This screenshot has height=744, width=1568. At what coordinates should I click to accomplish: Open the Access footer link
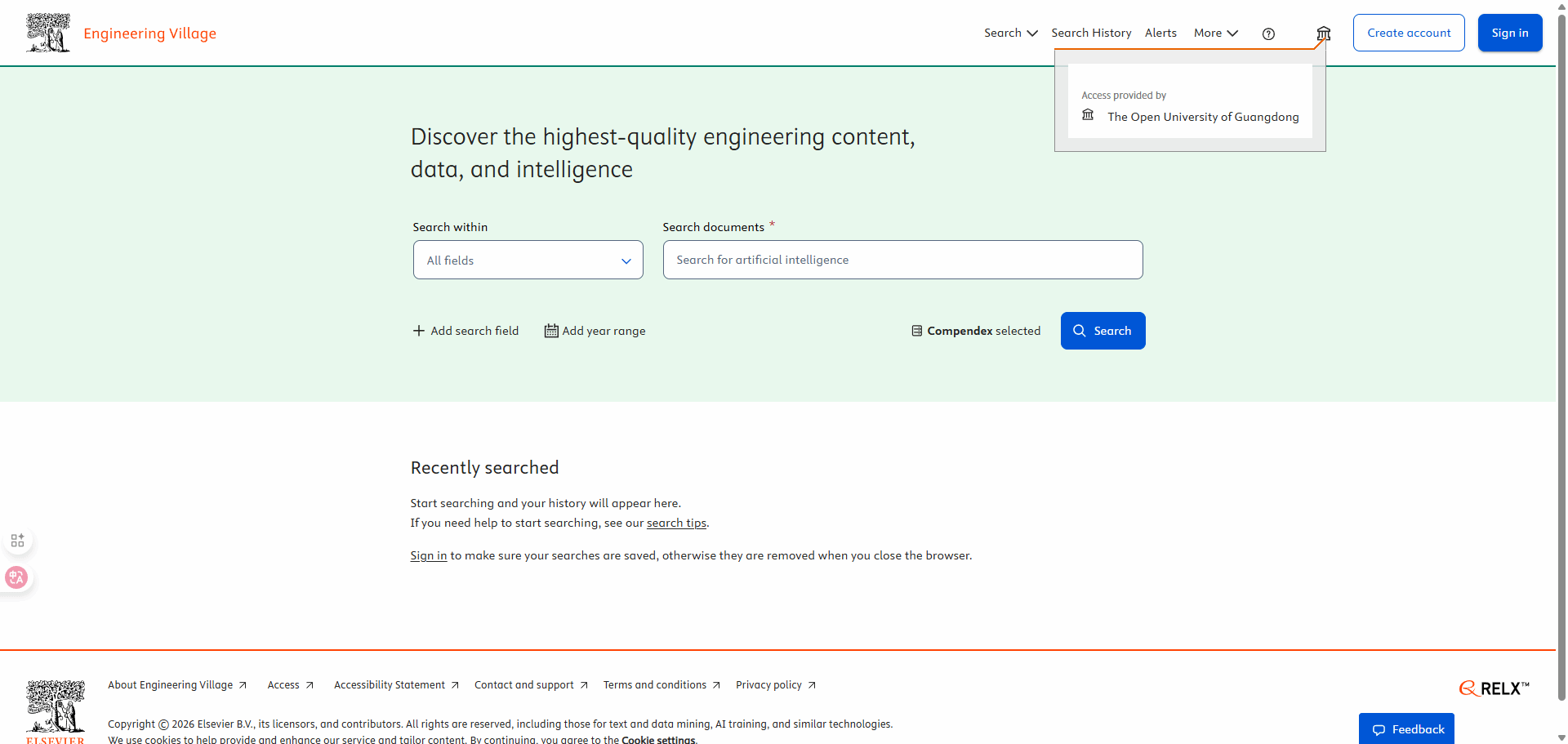click(291, 685)
